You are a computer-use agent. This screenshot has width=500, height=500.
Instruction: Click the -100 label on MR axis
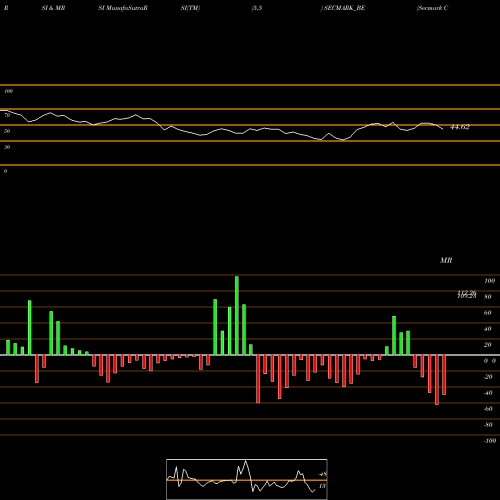coord(490,441)
